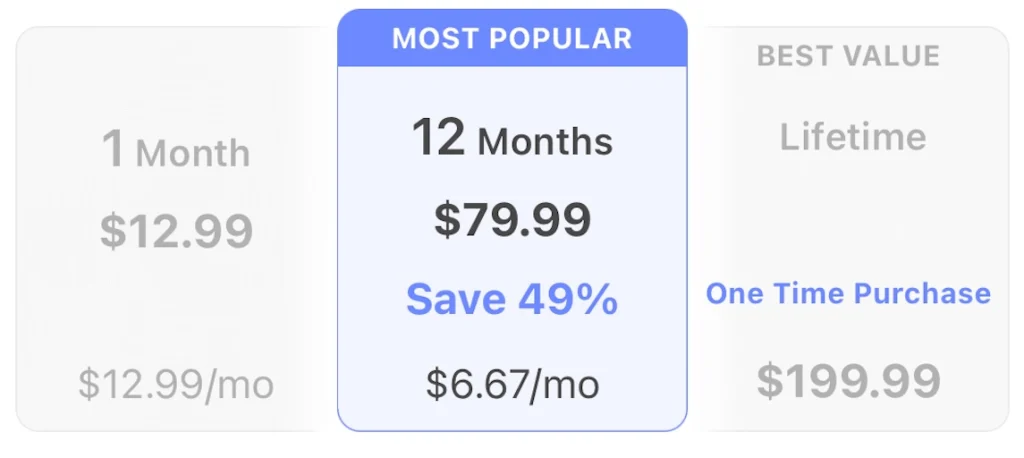
Task: Click the large number 12 in the middle card
Action: 439,137
